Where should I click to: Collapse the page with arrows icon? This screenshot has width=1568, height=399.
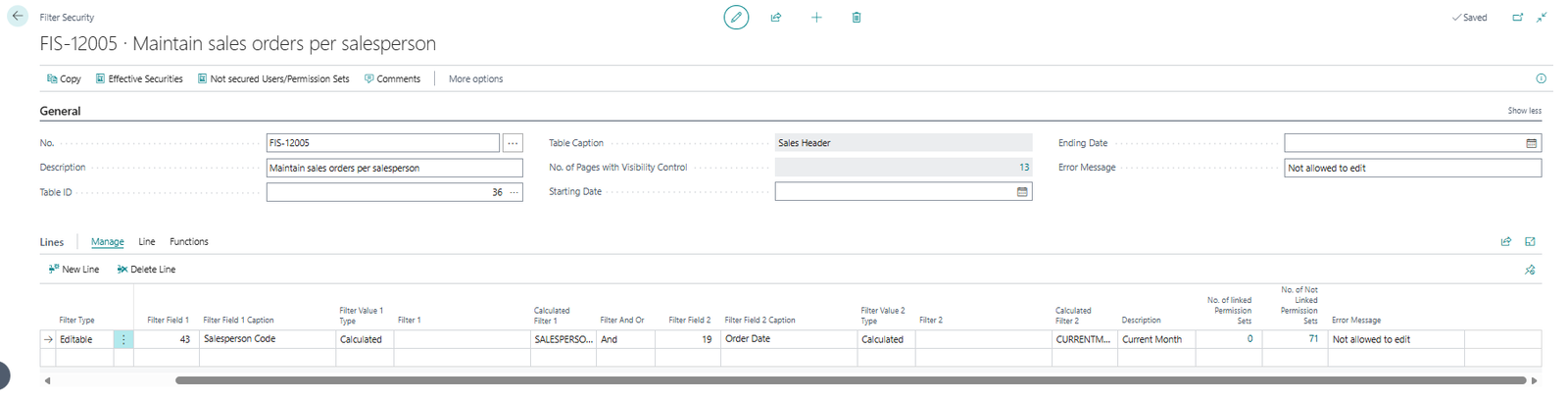click(x=1542, y=17)
